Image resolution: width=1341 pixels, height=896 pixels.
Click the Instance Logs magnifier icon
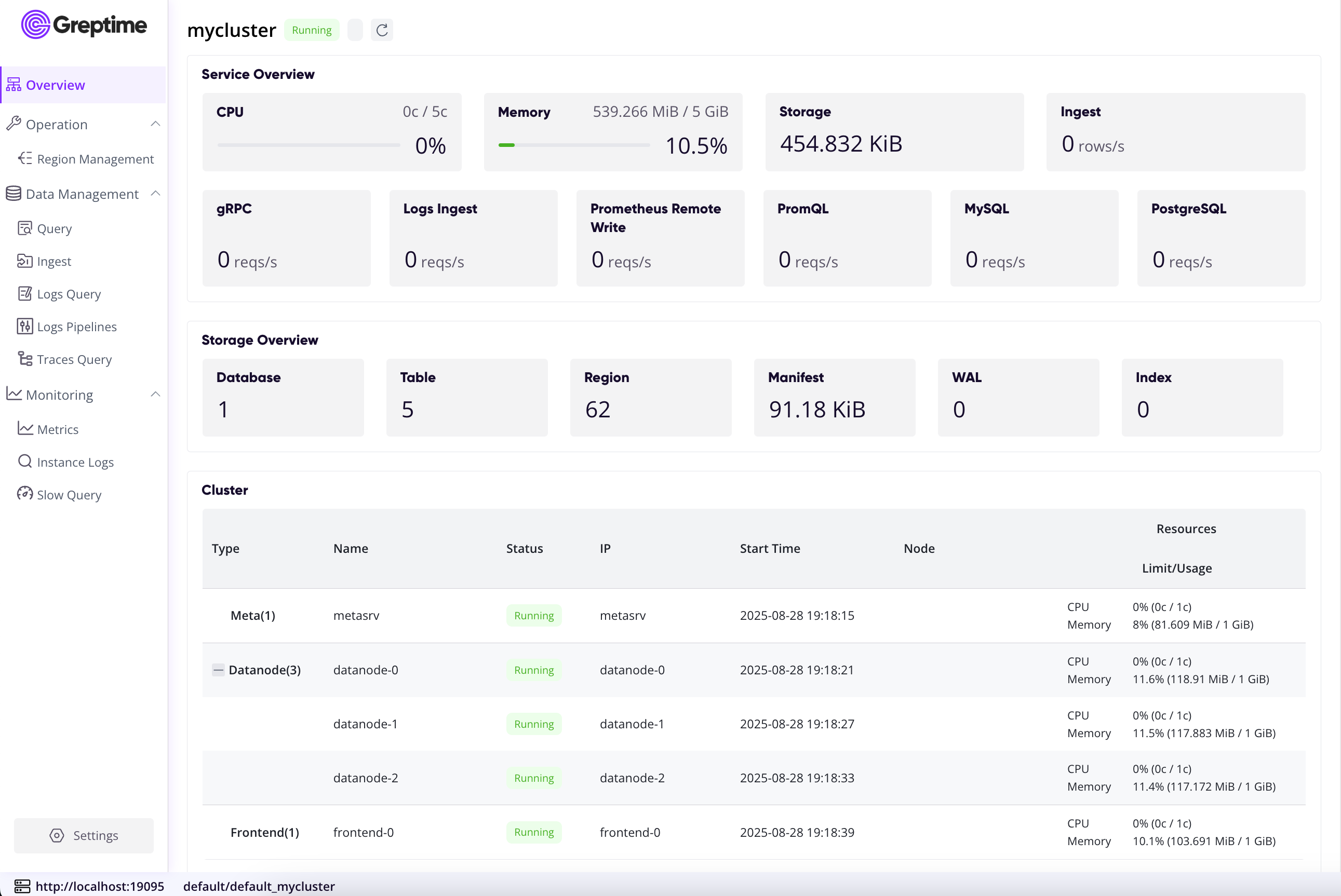click(24, 461)
